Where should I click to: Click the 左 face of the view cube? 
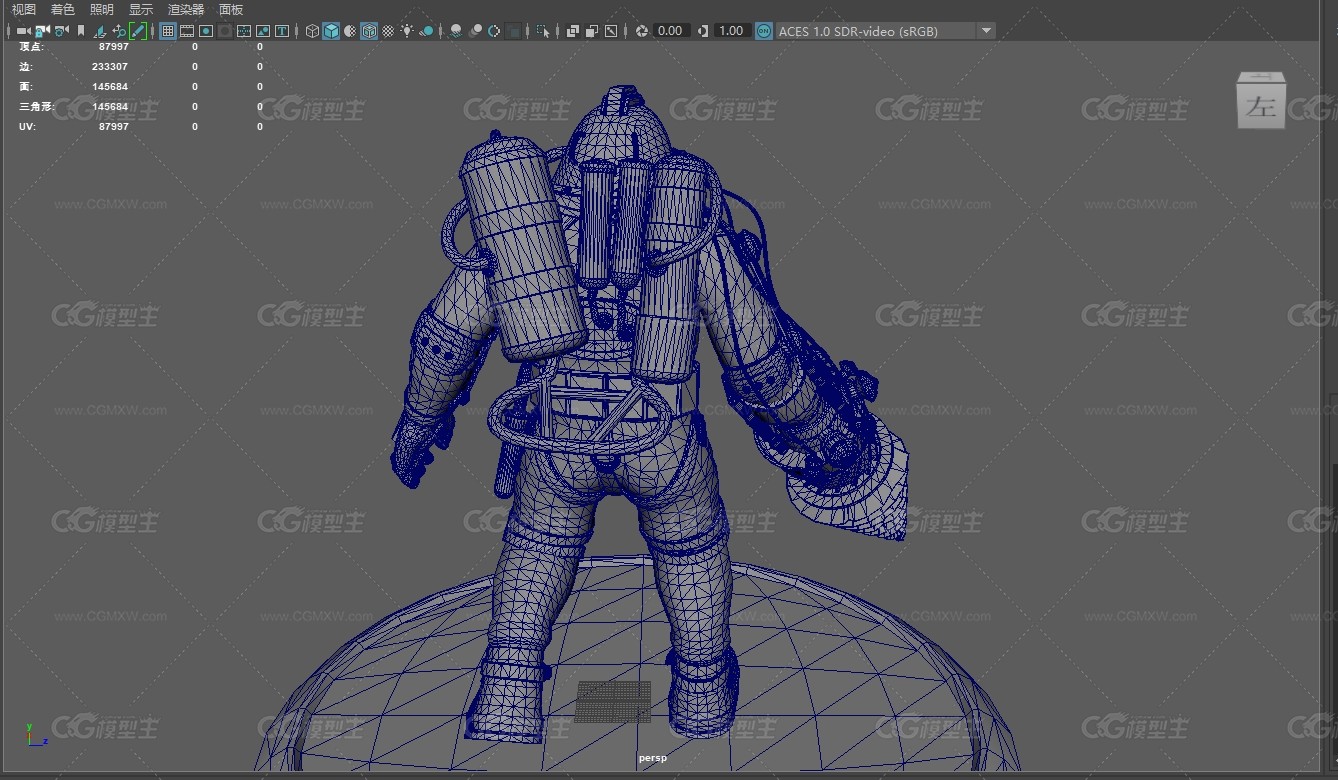[1261, 106]
